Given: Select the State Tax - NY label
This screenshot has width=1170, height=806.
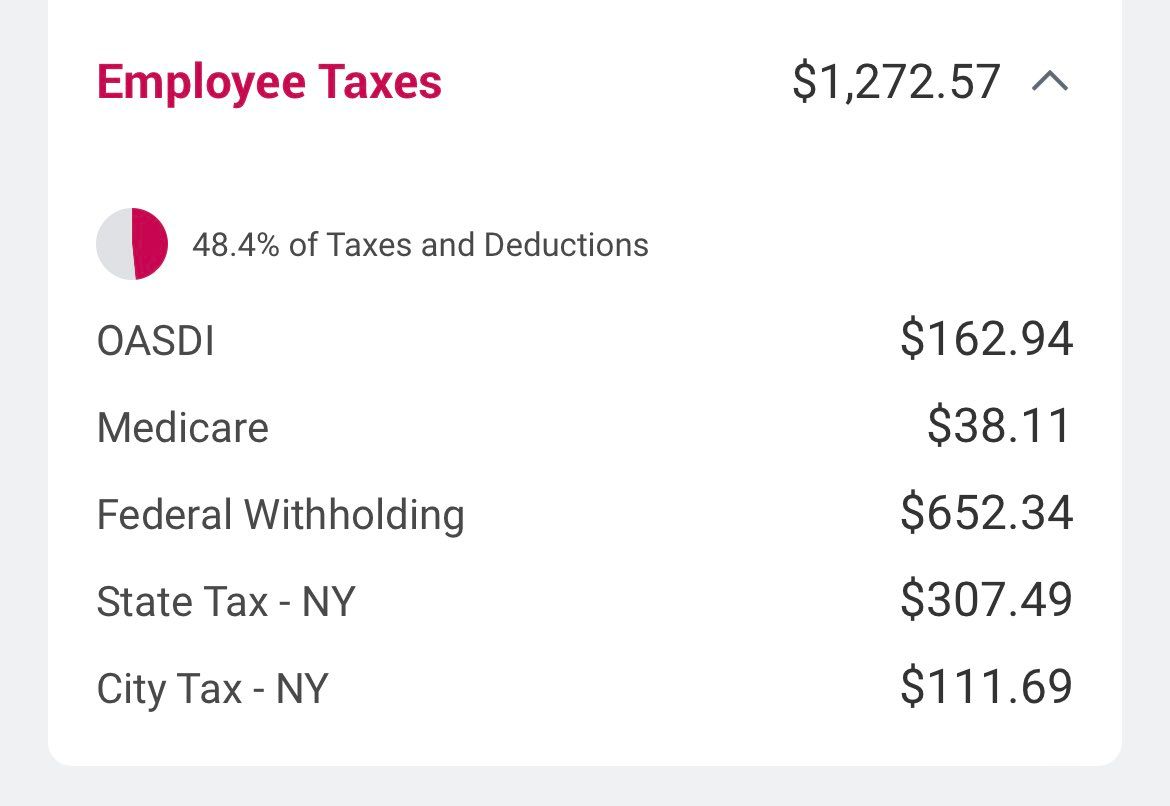Looking at the screenshot, I should pyautogui.click(x=226, y=602).
